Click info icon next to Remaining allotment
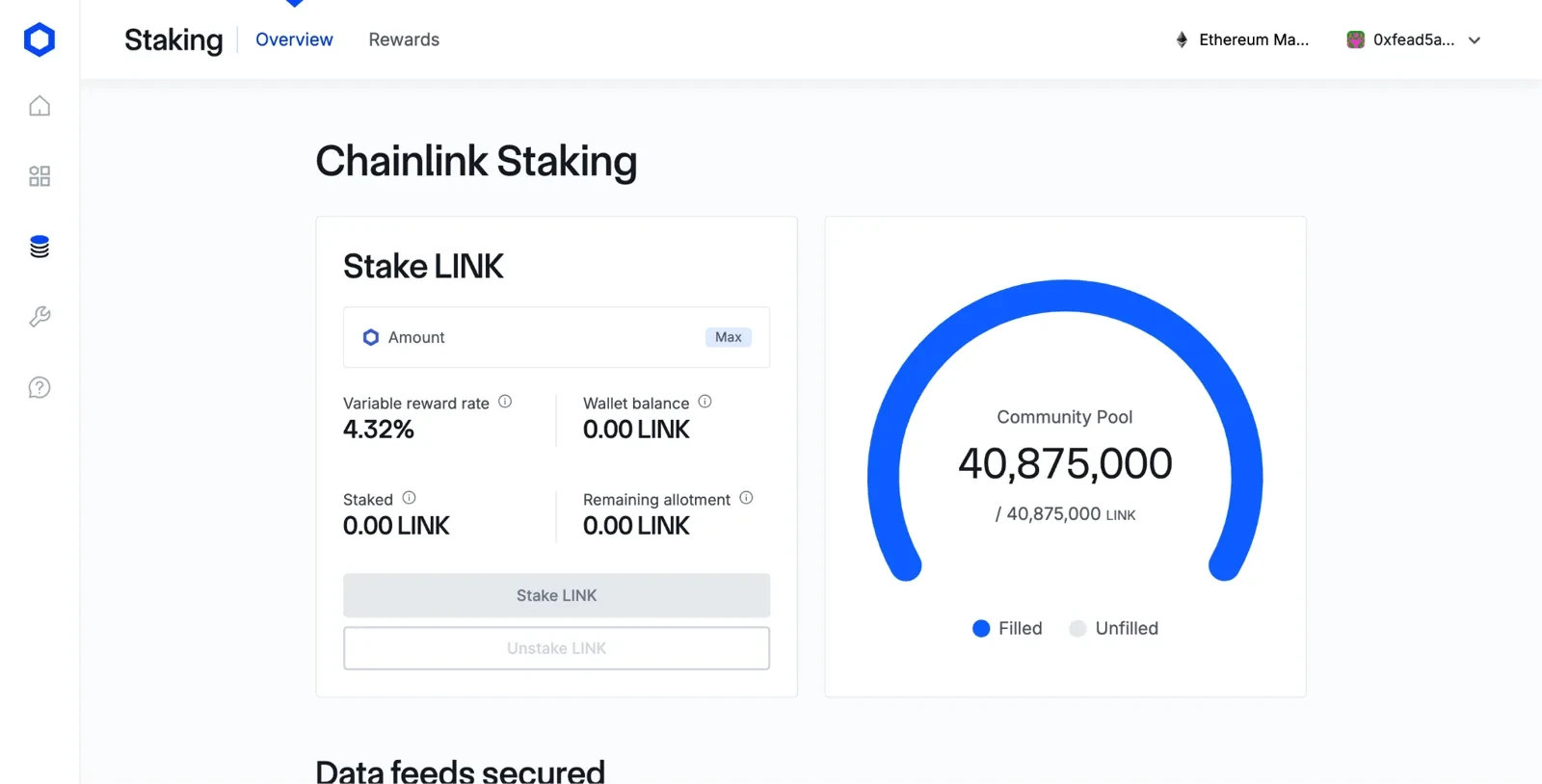The width and height of the screenshot is (1542, 784). (746, 498)
